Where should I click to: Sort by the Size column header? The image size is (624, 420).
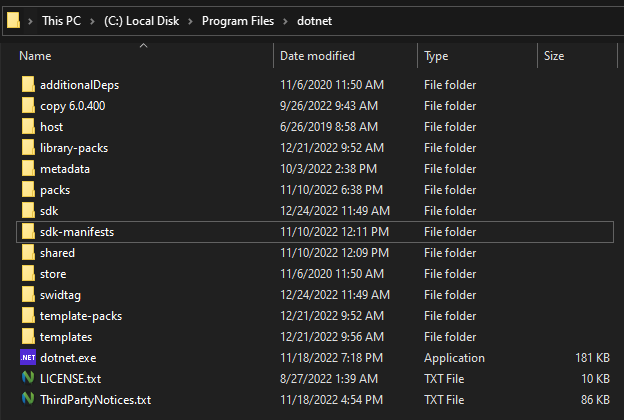(x=554, y=56)
